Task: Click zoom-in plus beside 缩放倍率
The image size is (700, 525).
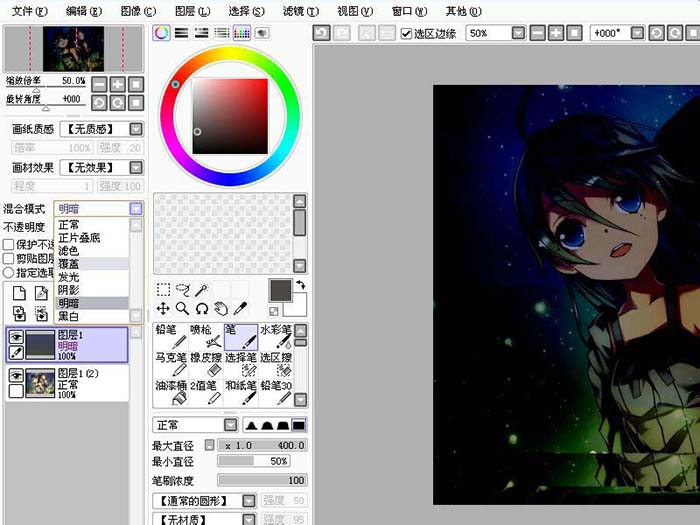Action: click(117, 84)
